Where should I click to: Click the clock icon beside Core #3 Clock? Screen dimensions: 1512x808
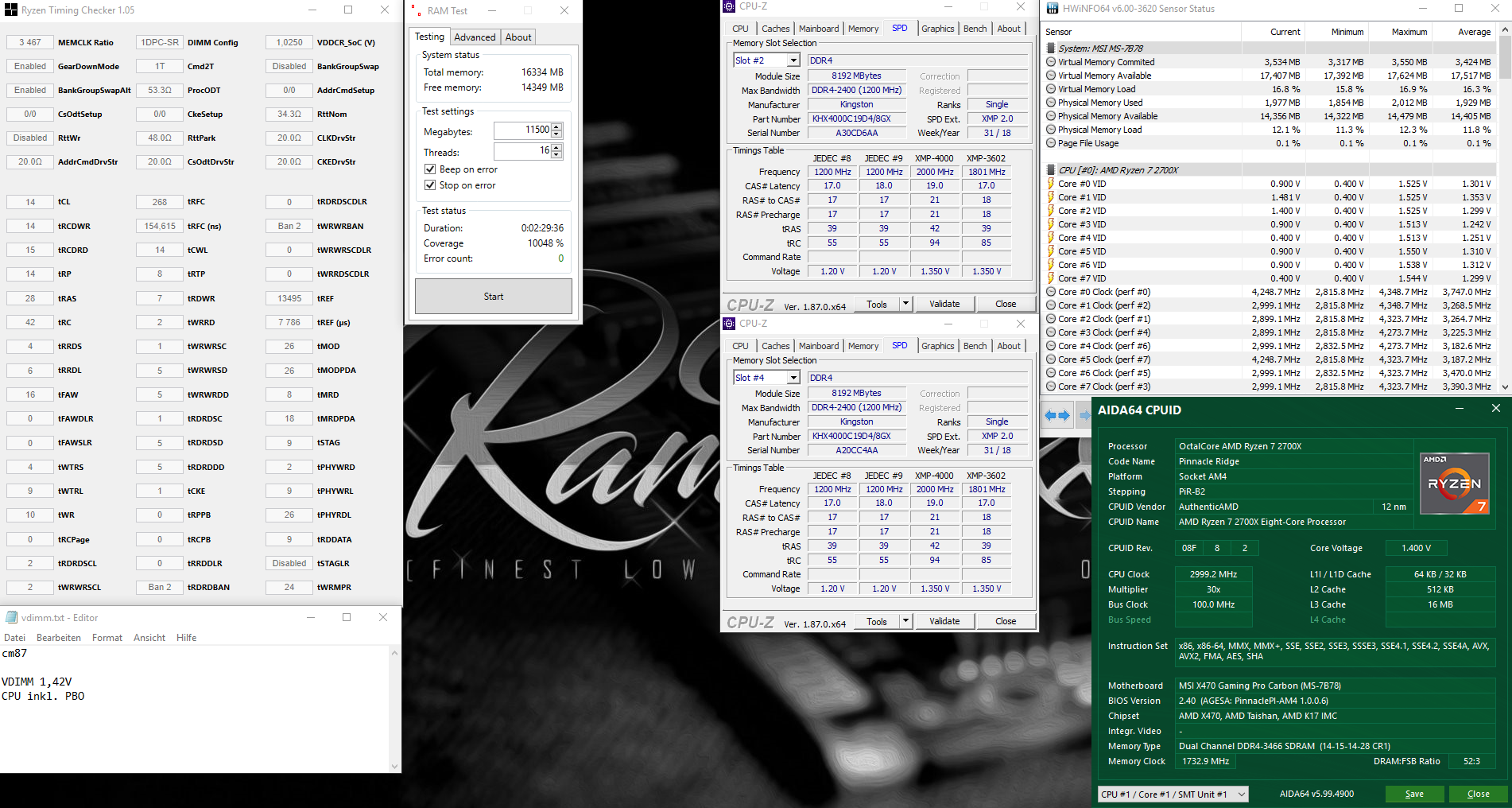pyautogui.click(x=1051, y=332)
